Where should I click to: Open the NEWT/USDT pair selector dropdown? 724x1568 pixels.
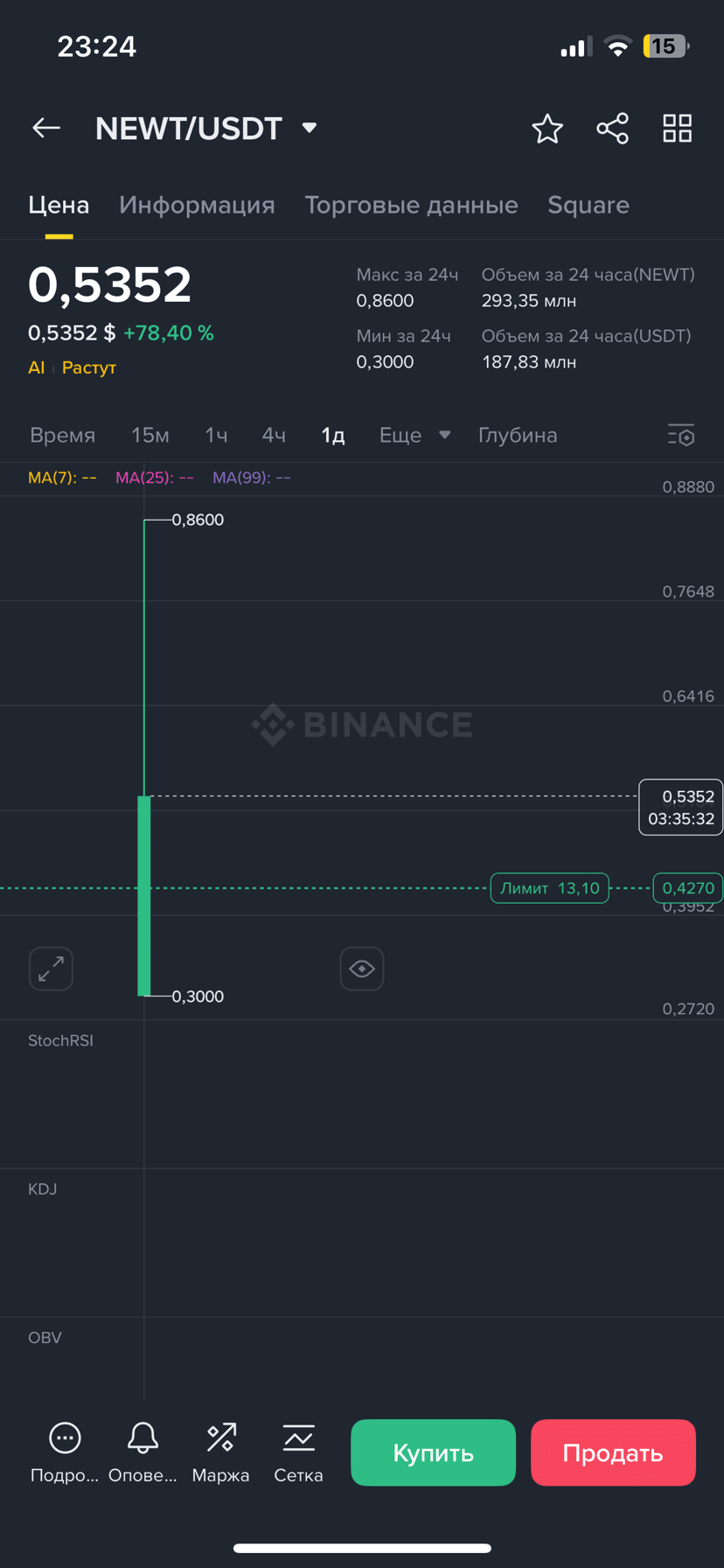pos(205,129)
